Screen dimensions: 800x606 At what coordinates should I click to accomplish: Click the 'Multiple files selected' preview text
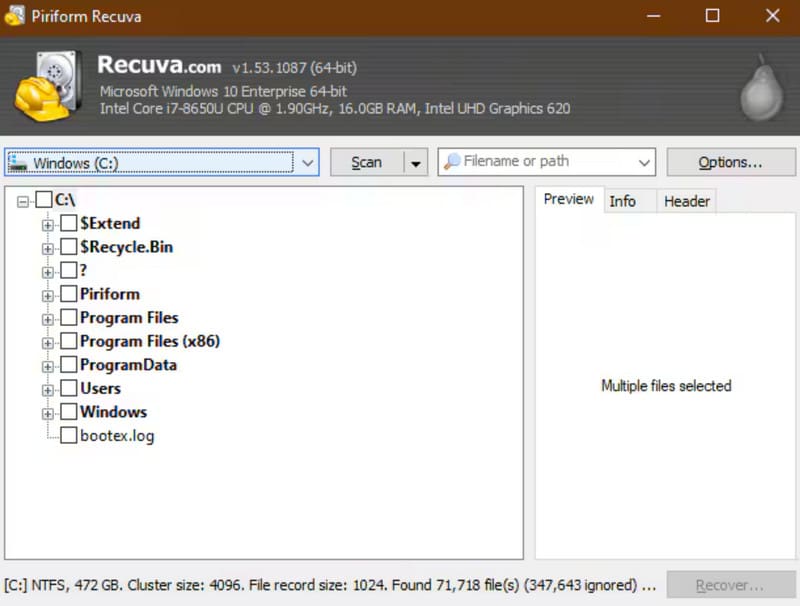coord(666,386)
